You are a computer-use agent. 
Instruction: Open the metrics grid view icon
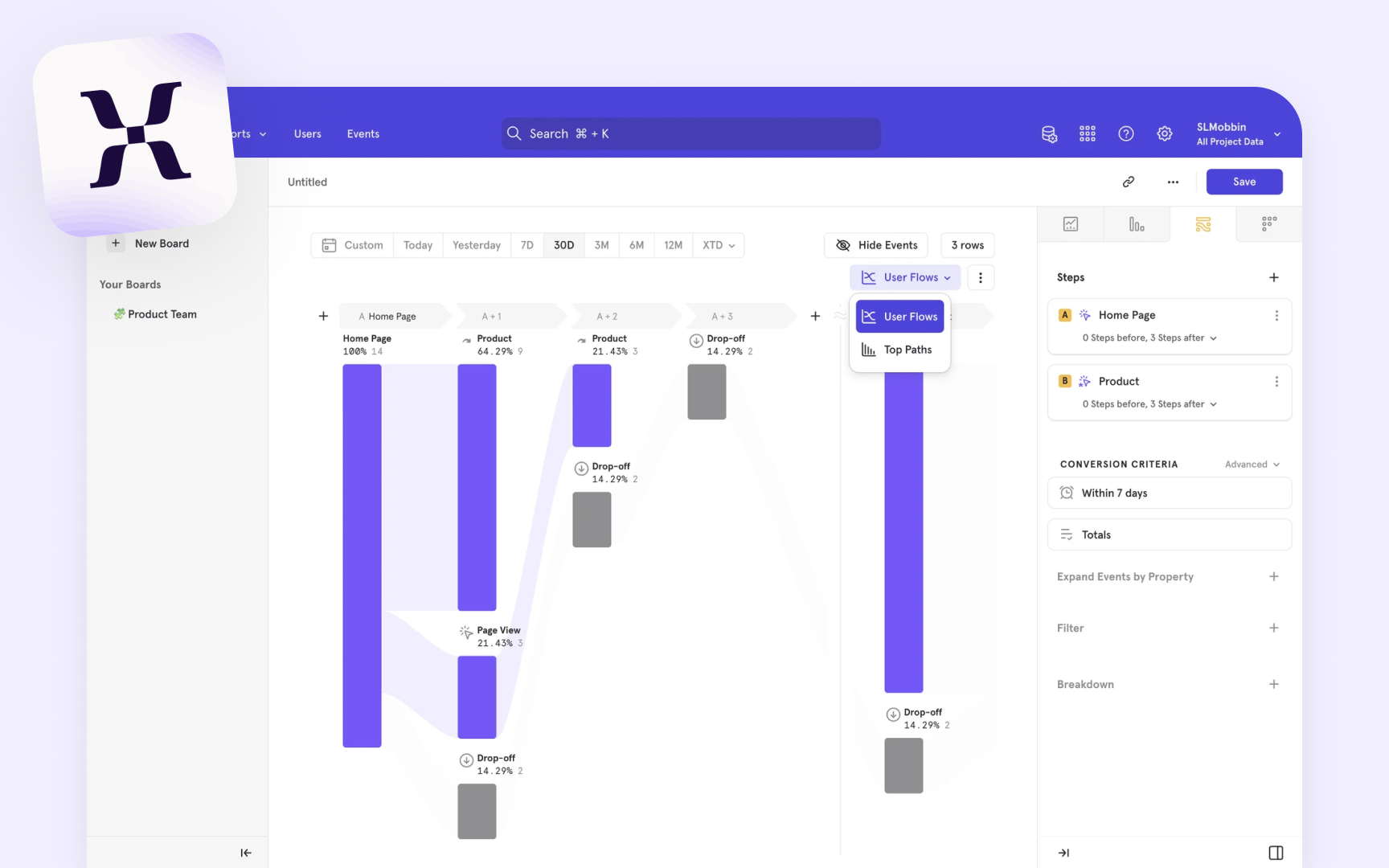1268,224
